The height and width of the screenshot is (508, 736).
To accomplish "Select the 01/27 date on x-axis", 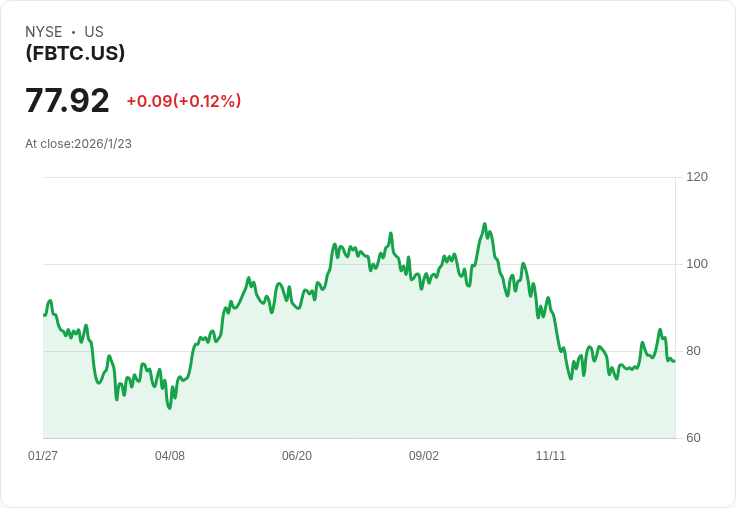I will tap(43, 456).
